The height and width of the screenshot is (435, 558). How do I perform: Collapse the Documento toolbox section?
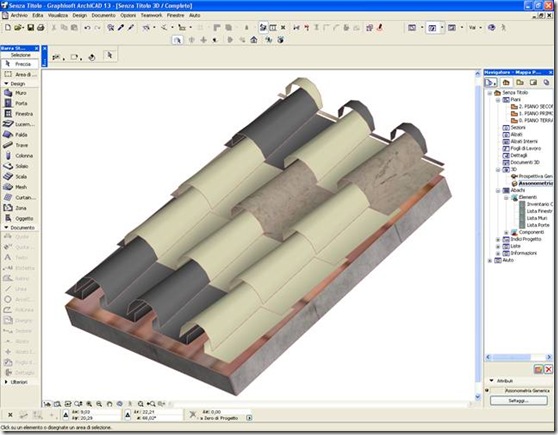pyautogui.click(x=6, y=227)
